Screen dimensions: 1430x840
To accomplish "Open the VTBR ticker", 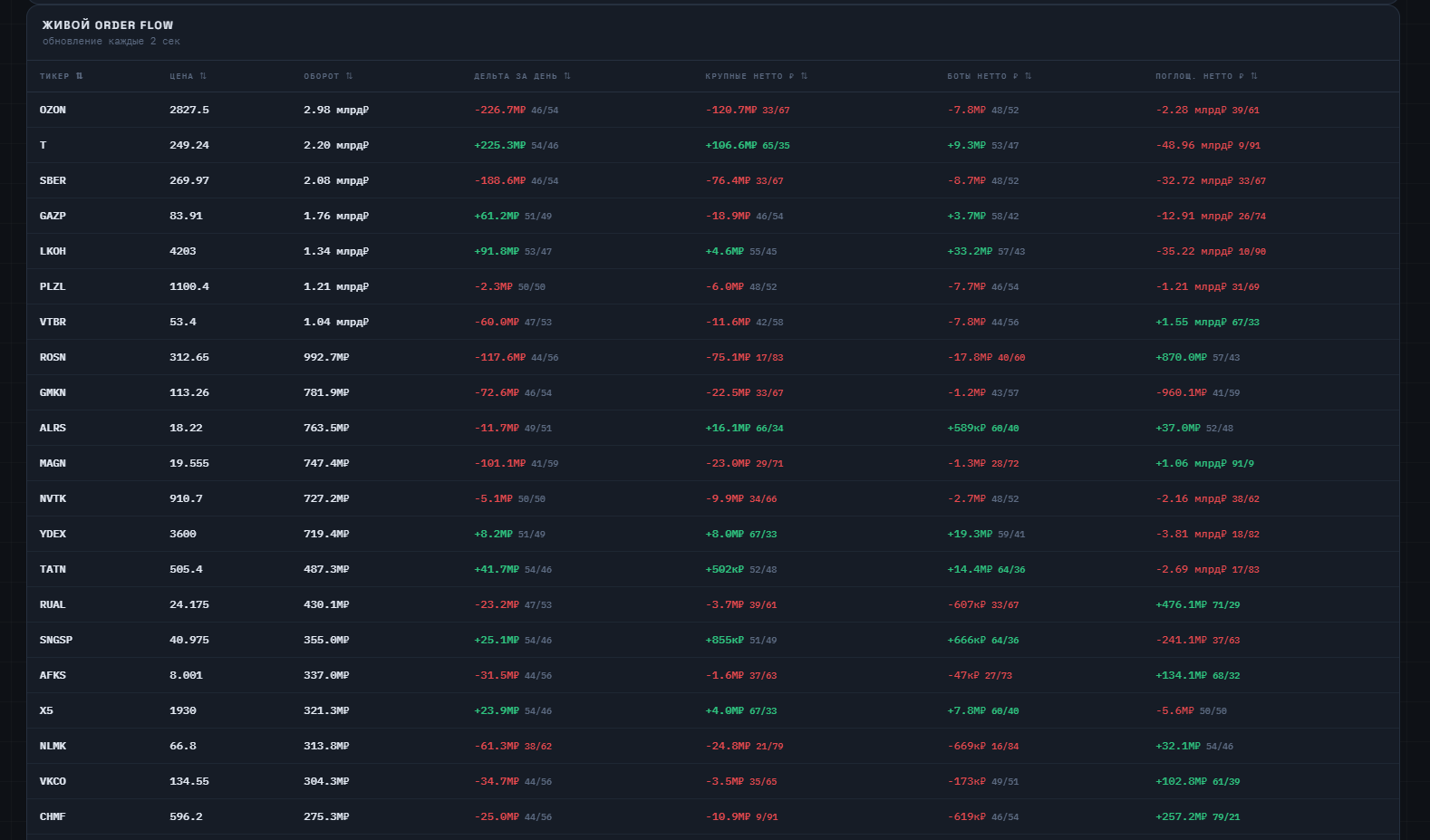I will click(53, 322).
